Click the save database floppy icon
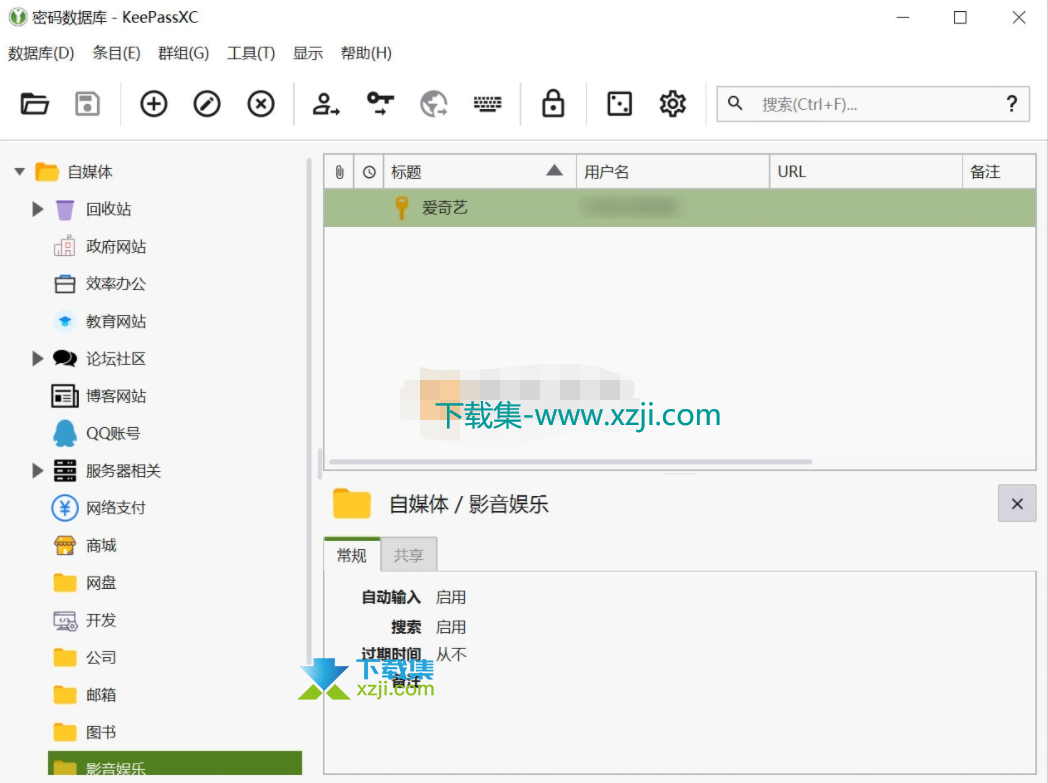Viewport: 1048px width, 783px height. tap(87, 104)
